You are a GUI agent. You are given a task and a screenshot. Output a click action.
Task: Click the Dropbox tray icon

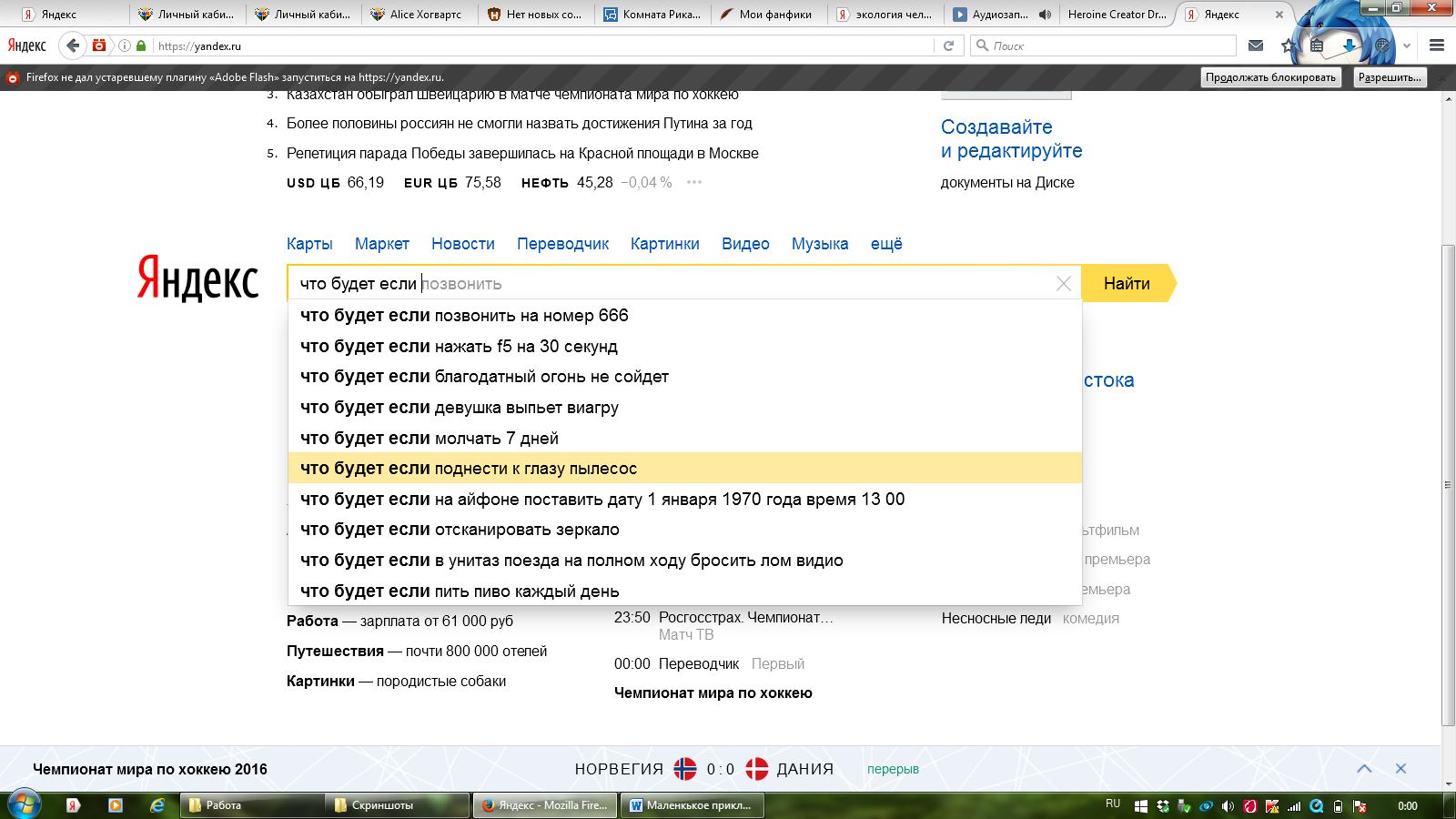[x=1163, y=806]
